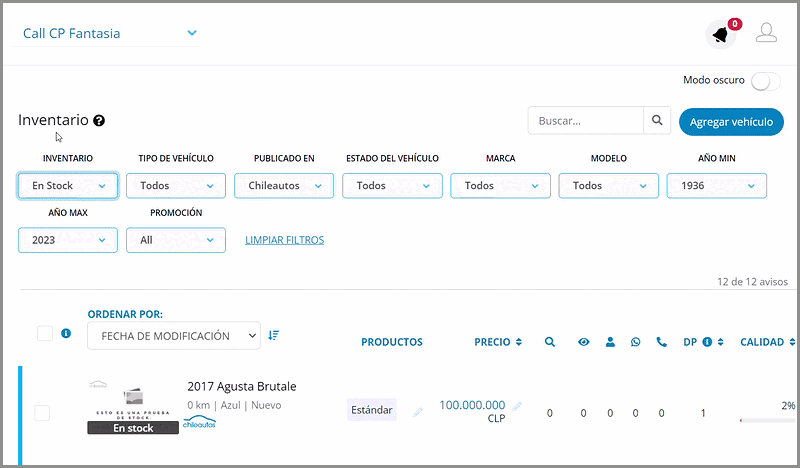800x468 pixels.
Task: Enable the Modo oscuro switch
Action: (x=765, y=81)
